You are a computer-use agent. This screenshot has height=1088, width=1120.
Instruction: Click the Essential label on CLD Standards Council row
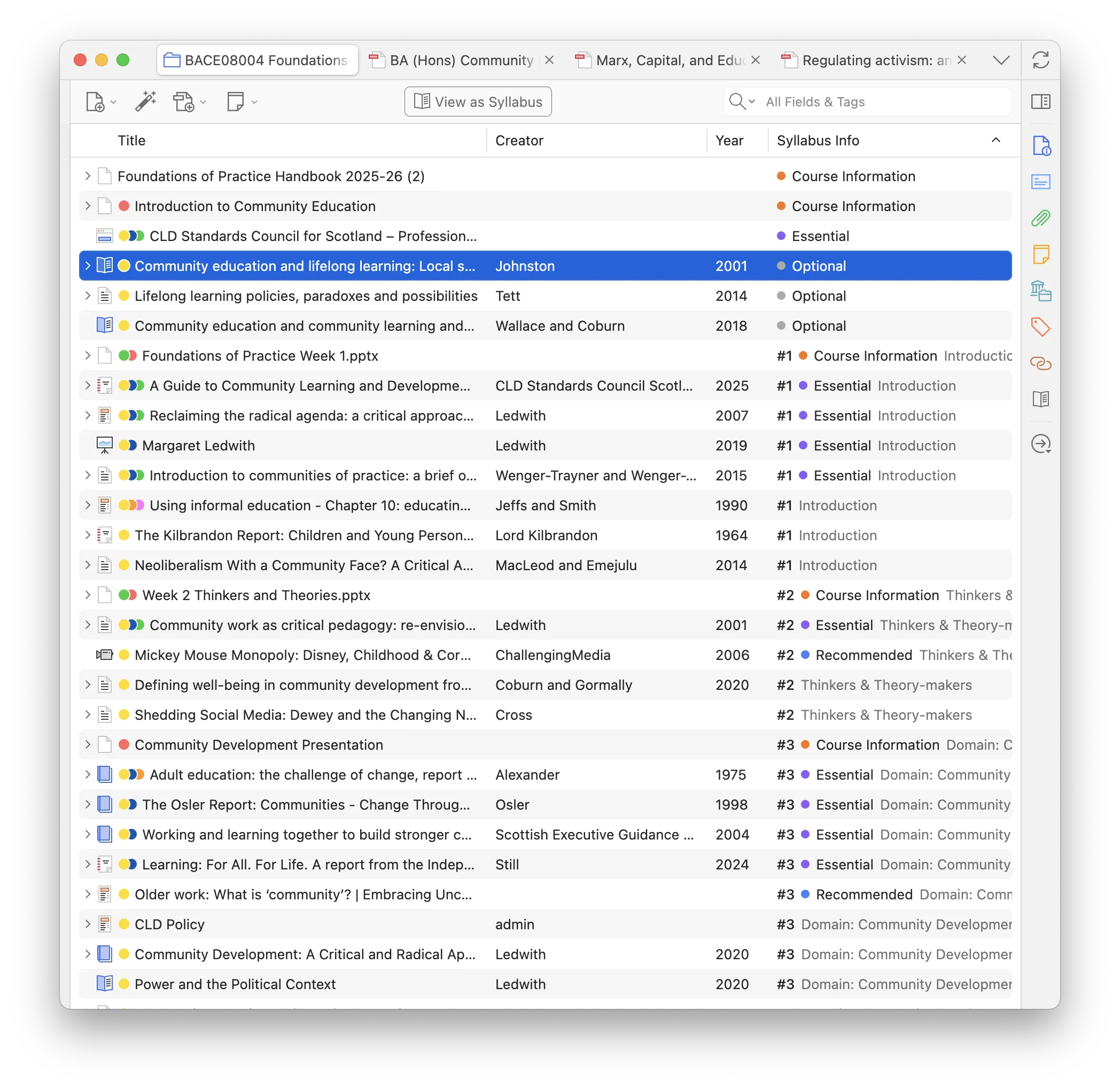820,236
